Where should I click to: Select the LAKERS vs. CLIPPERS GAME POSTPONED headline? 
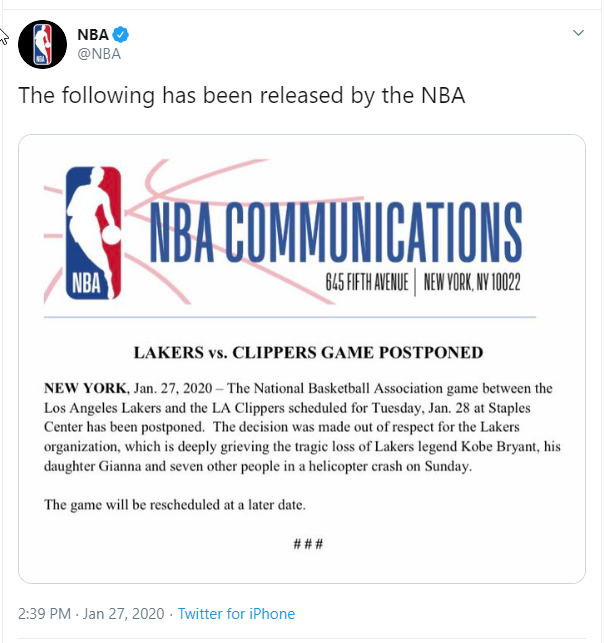[x=308, y=353]
